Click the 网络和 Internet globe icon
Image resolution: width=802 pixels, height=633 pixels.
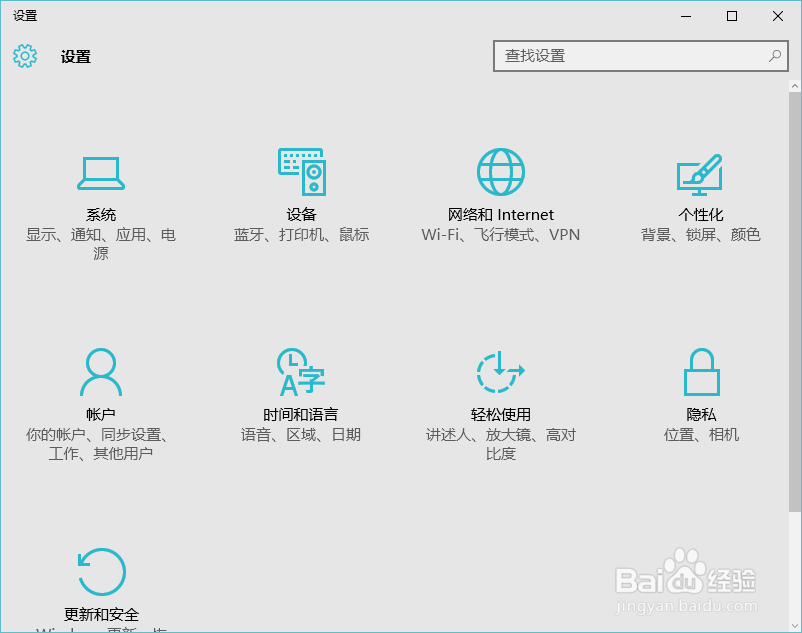500,170
